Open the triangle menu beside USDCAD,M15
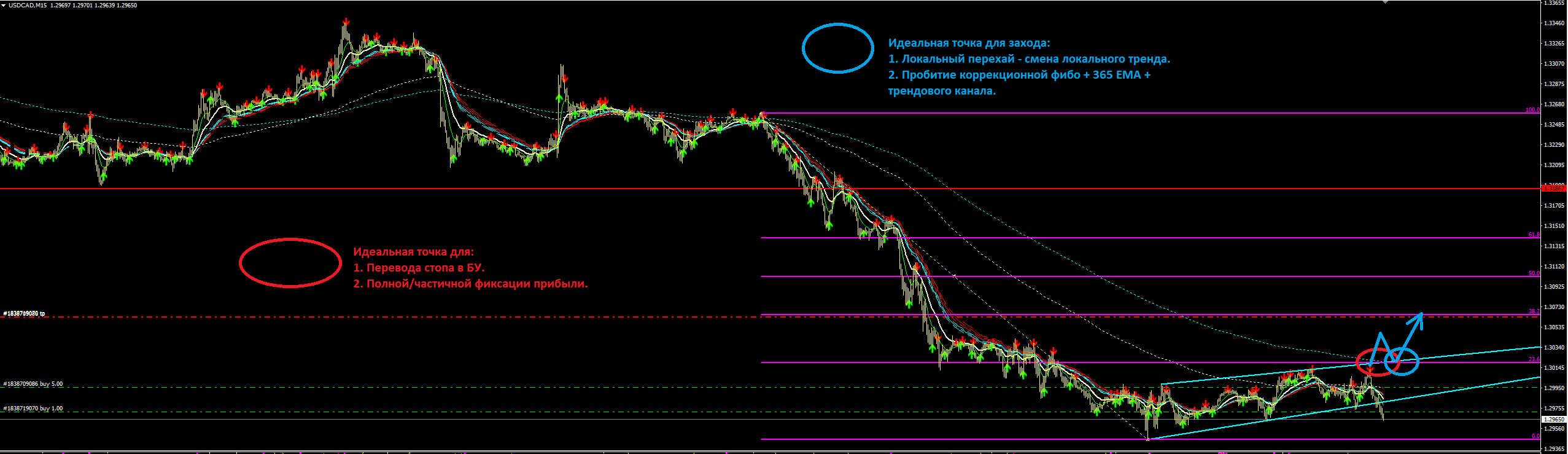Image resolution: width=1568 pixels, height=454 pixels. coord(3,5)
